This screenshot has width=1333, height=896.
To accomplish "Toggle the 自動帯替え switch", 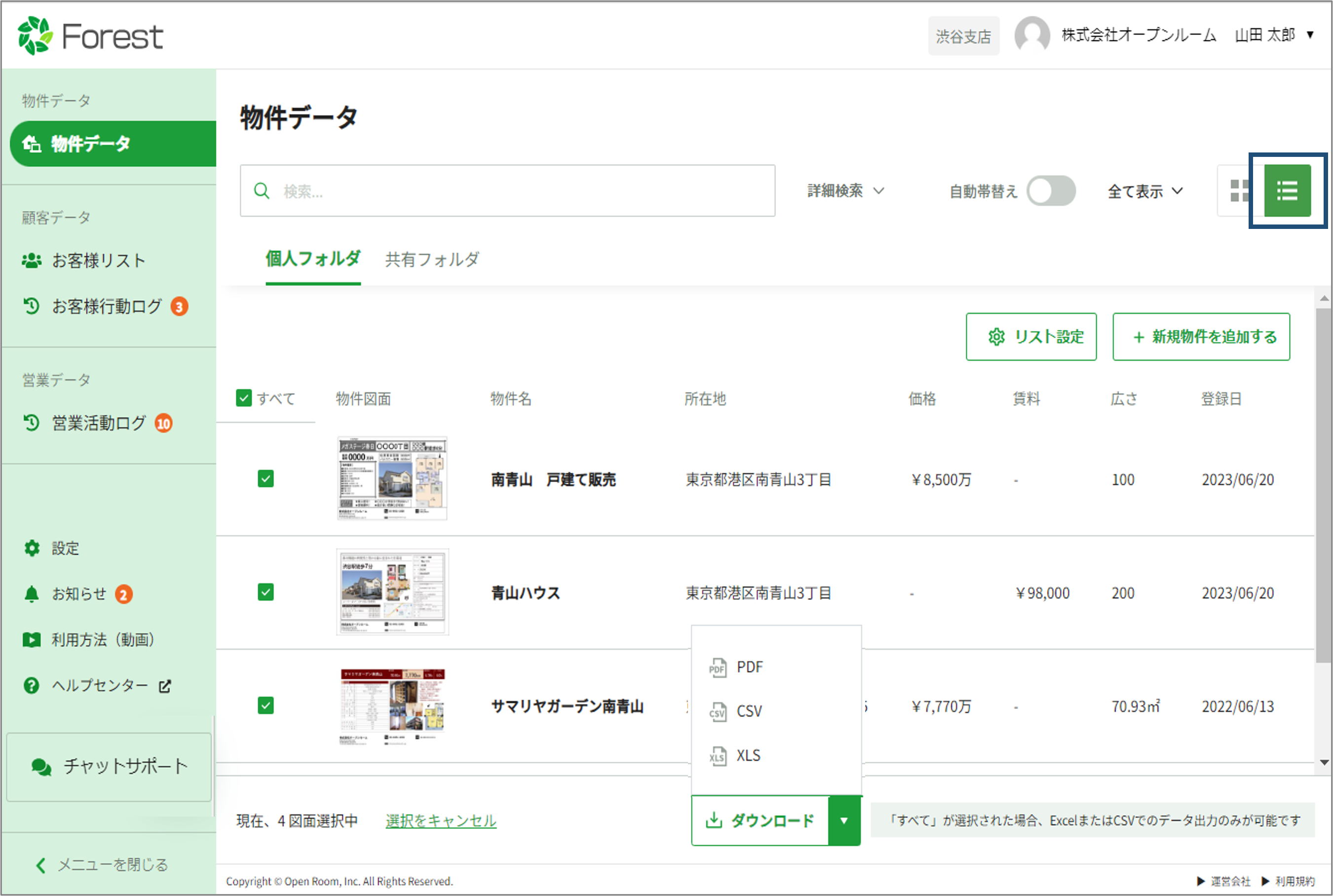I will coord(1051,191).
